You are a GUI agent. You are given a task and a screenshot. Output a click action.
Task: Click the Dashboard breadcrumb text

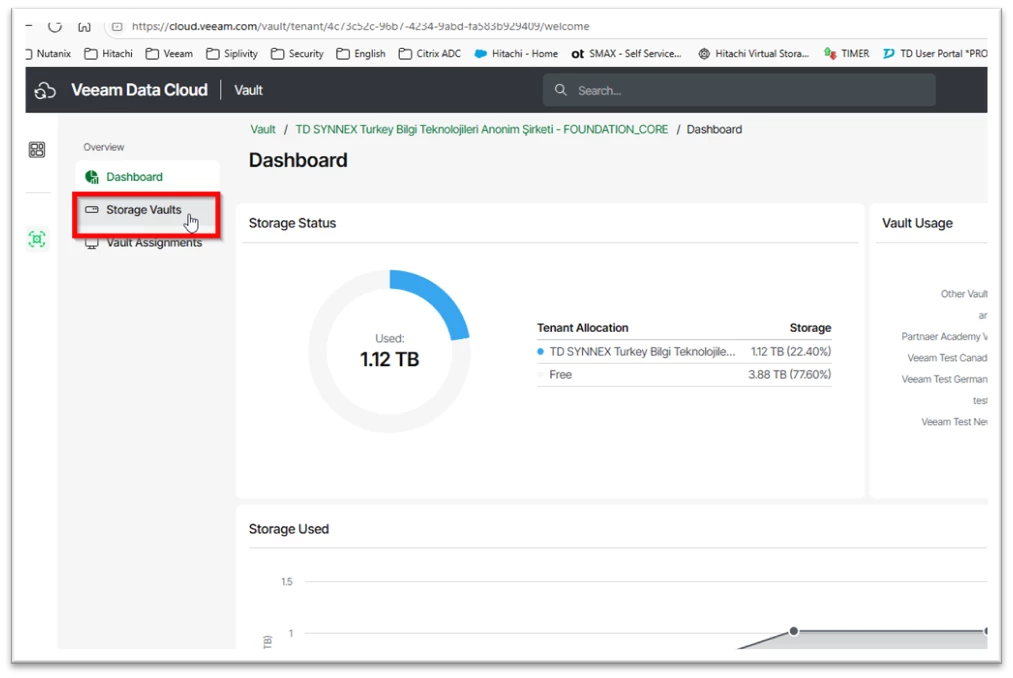pos(714,129)
